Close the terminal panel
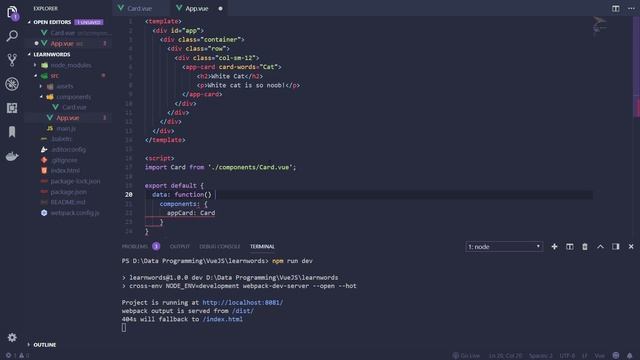Viewport: 640px width, 360px height. click(x=631, y=247)
